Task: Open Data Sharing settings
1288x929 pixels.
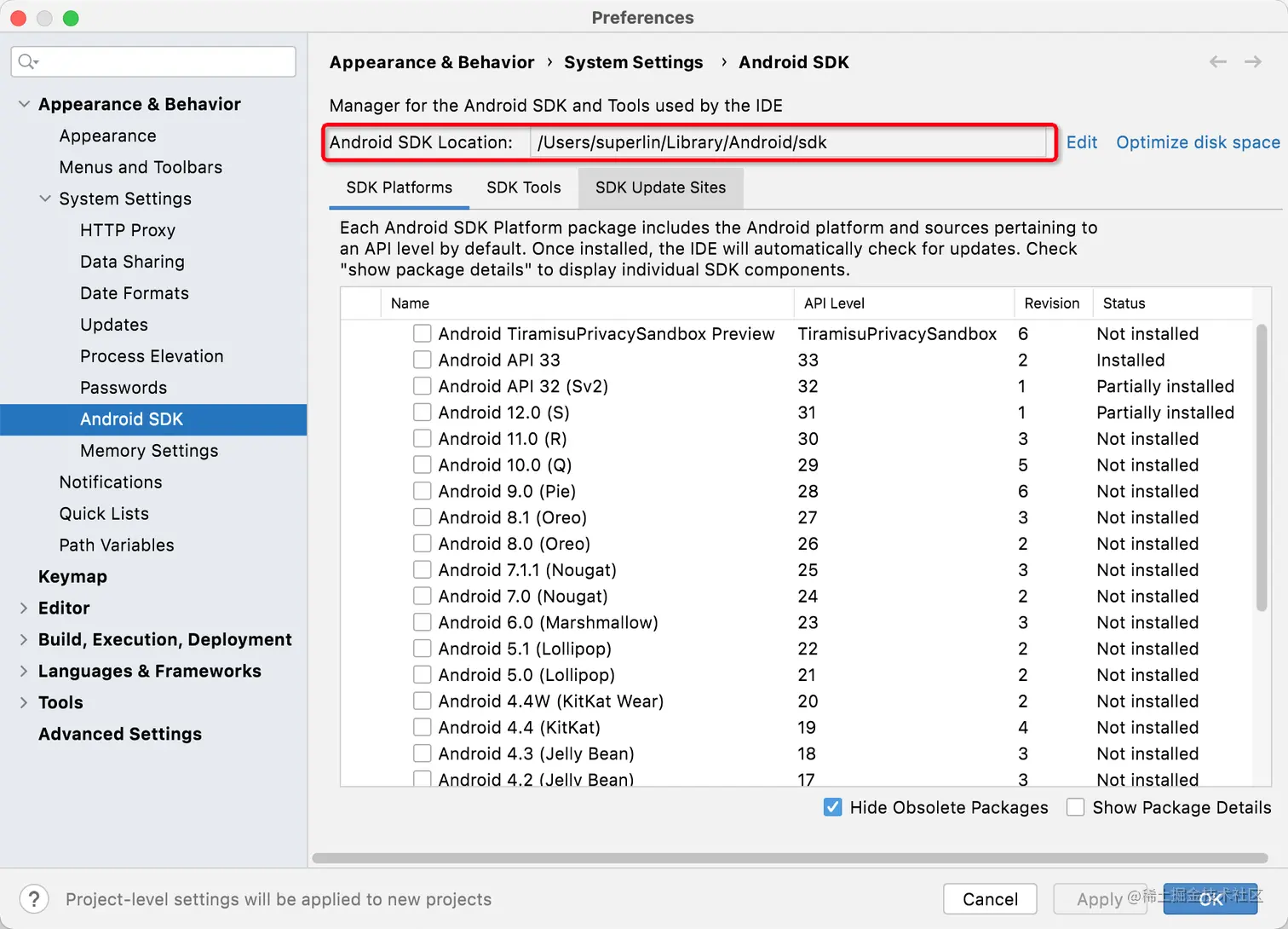Action: tap(132, 262)
